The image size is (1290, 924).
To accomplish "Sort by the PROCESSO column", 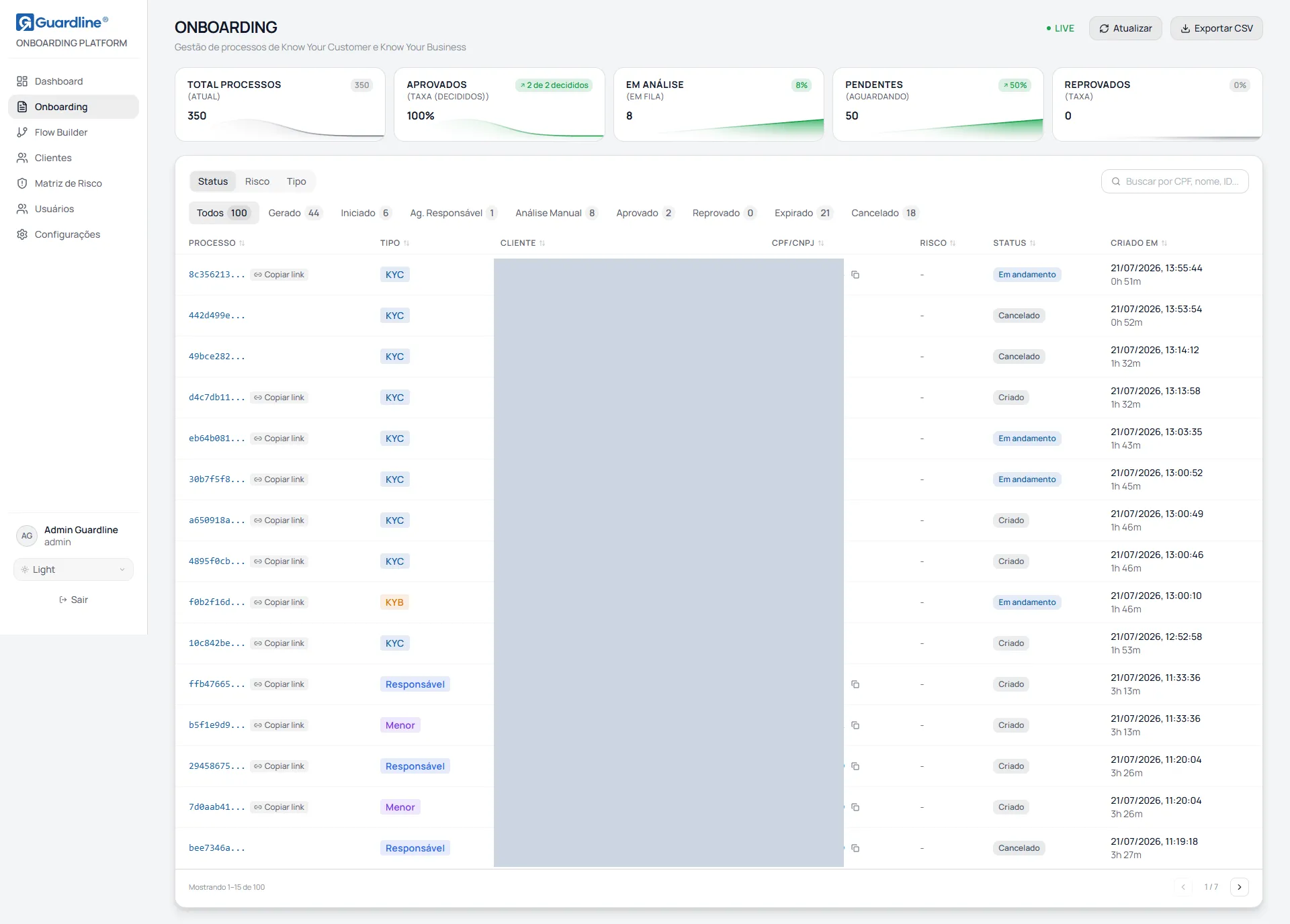I will tap(216, 243).
